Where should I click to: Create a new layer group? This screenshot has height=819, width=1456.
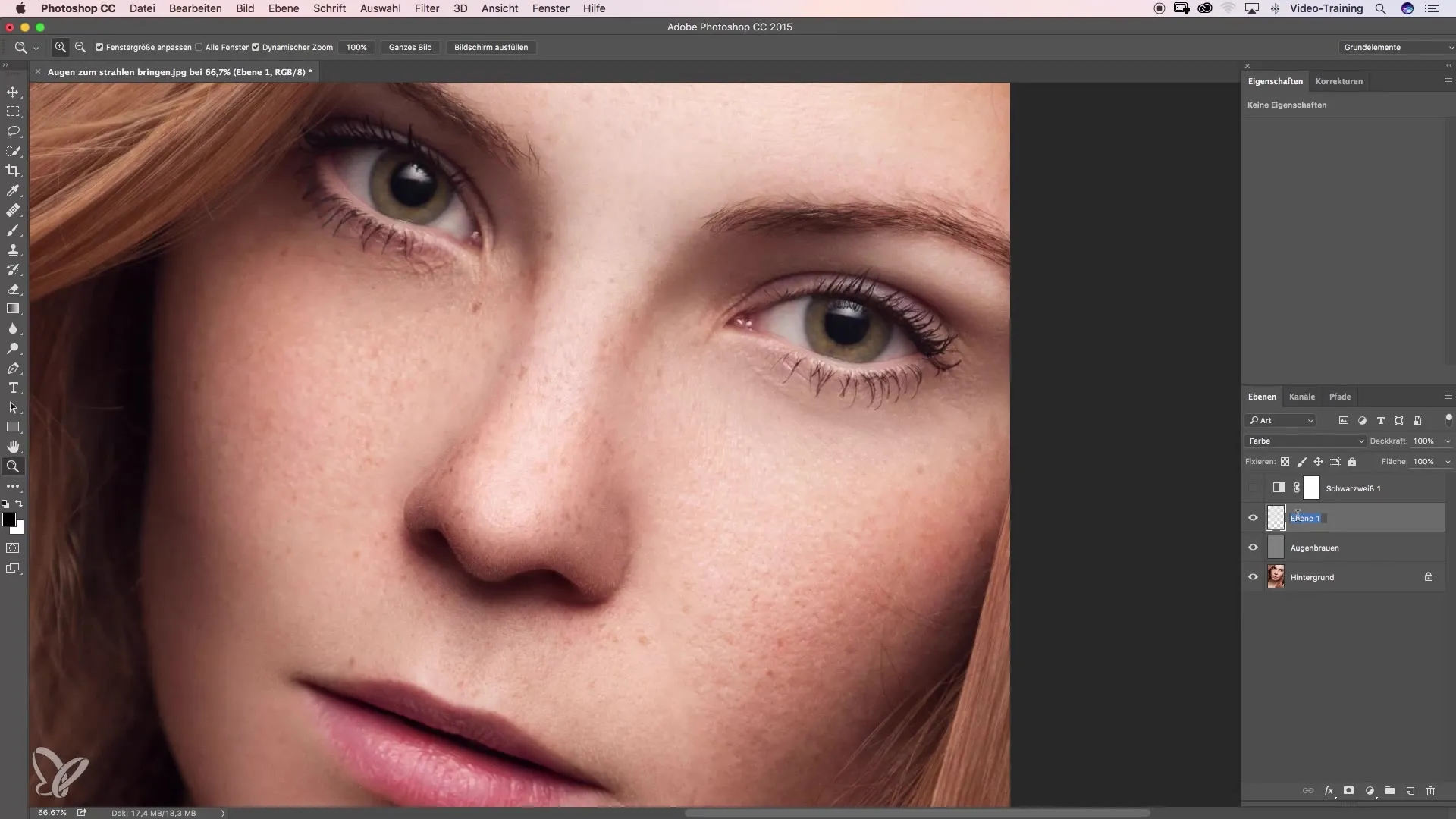coord(1390,791)
